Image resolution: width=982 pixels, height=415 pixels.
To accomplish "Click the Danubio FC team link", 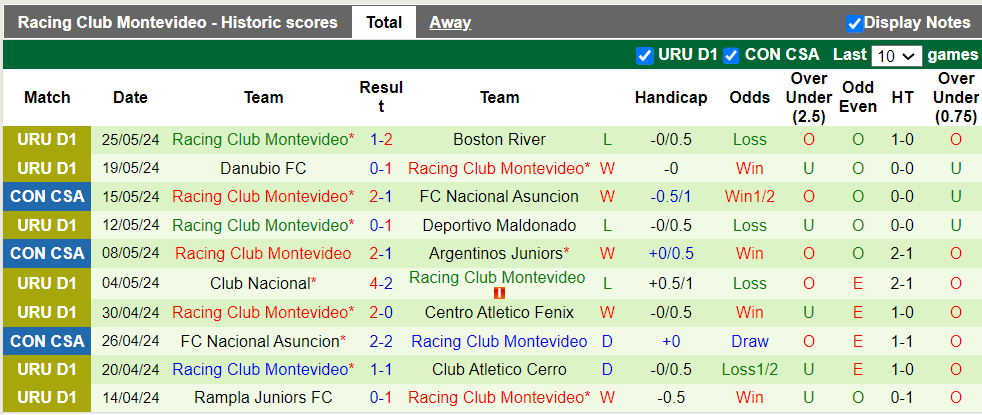I will pos(263,168).
